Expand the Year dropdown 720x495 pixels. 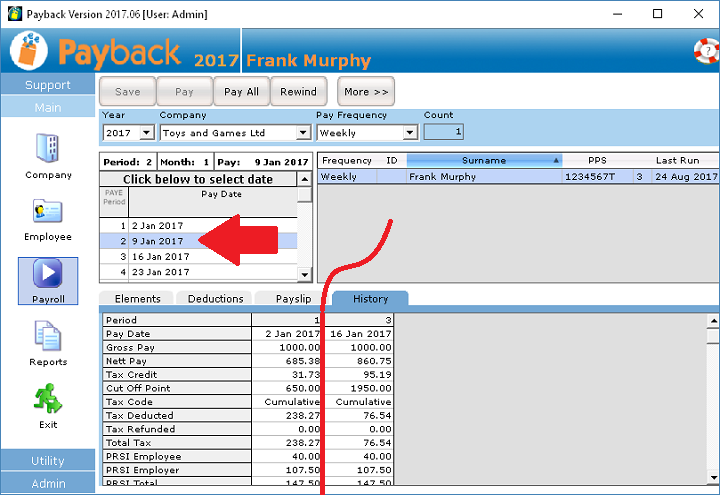point(146,133)
